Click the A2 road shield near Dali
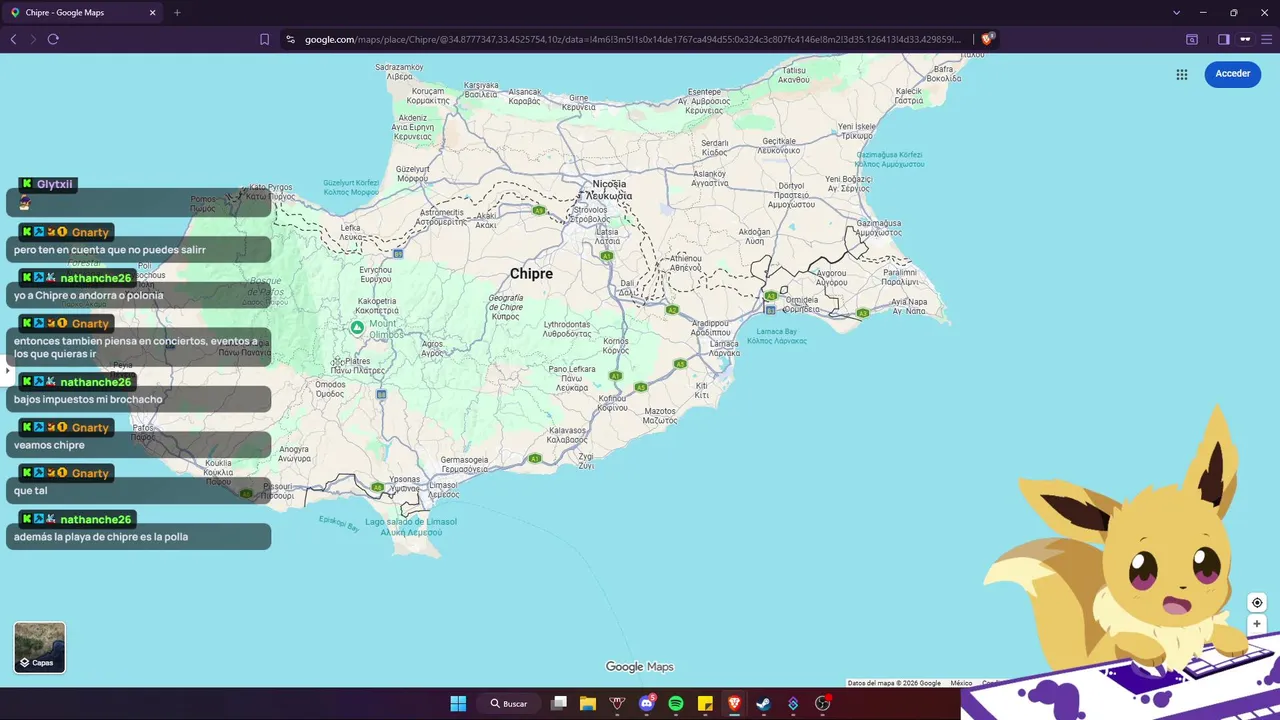This screenshot has height=720, width=1280. click(672, 310)
